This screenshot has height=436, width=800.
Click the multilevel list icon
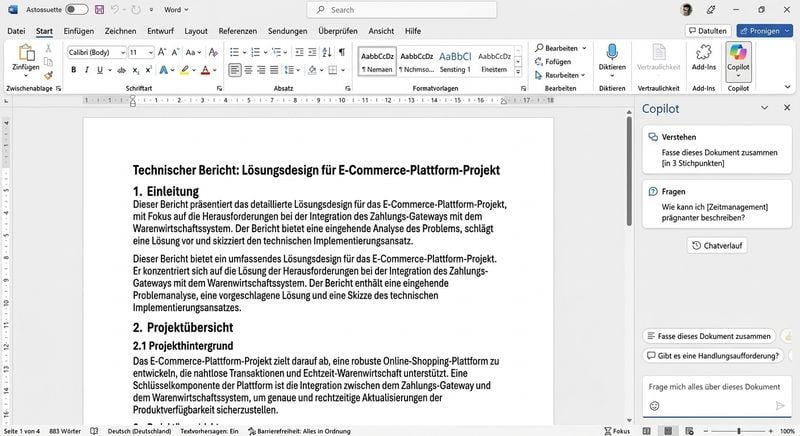click(277, 53)
